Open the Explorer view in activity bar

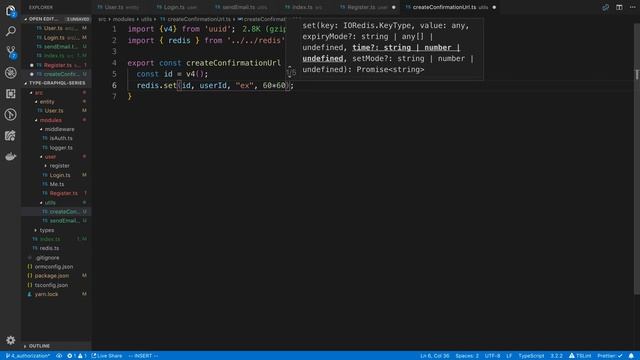click(x=11, y=11)
